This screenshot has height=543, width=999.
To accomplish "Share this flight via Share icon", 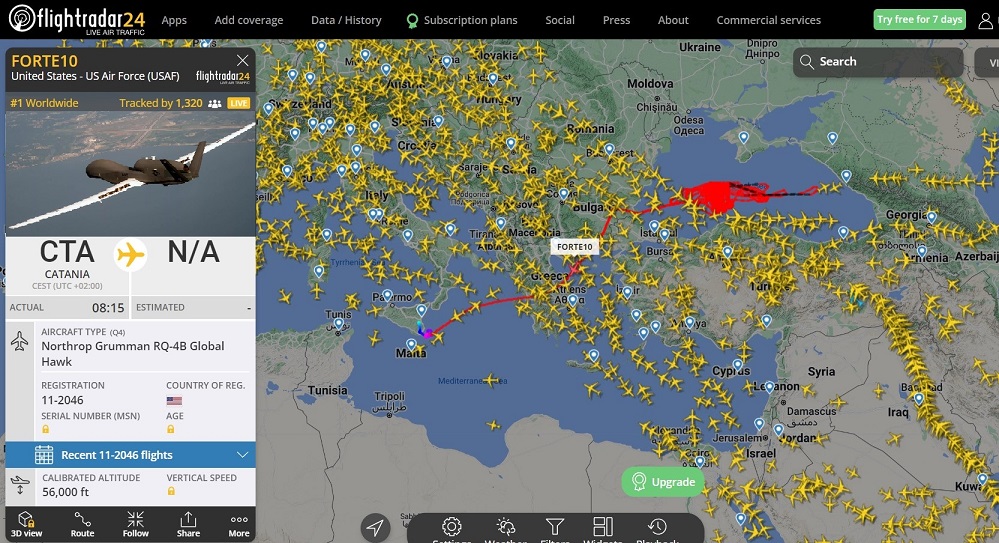I will pos(188,524).
